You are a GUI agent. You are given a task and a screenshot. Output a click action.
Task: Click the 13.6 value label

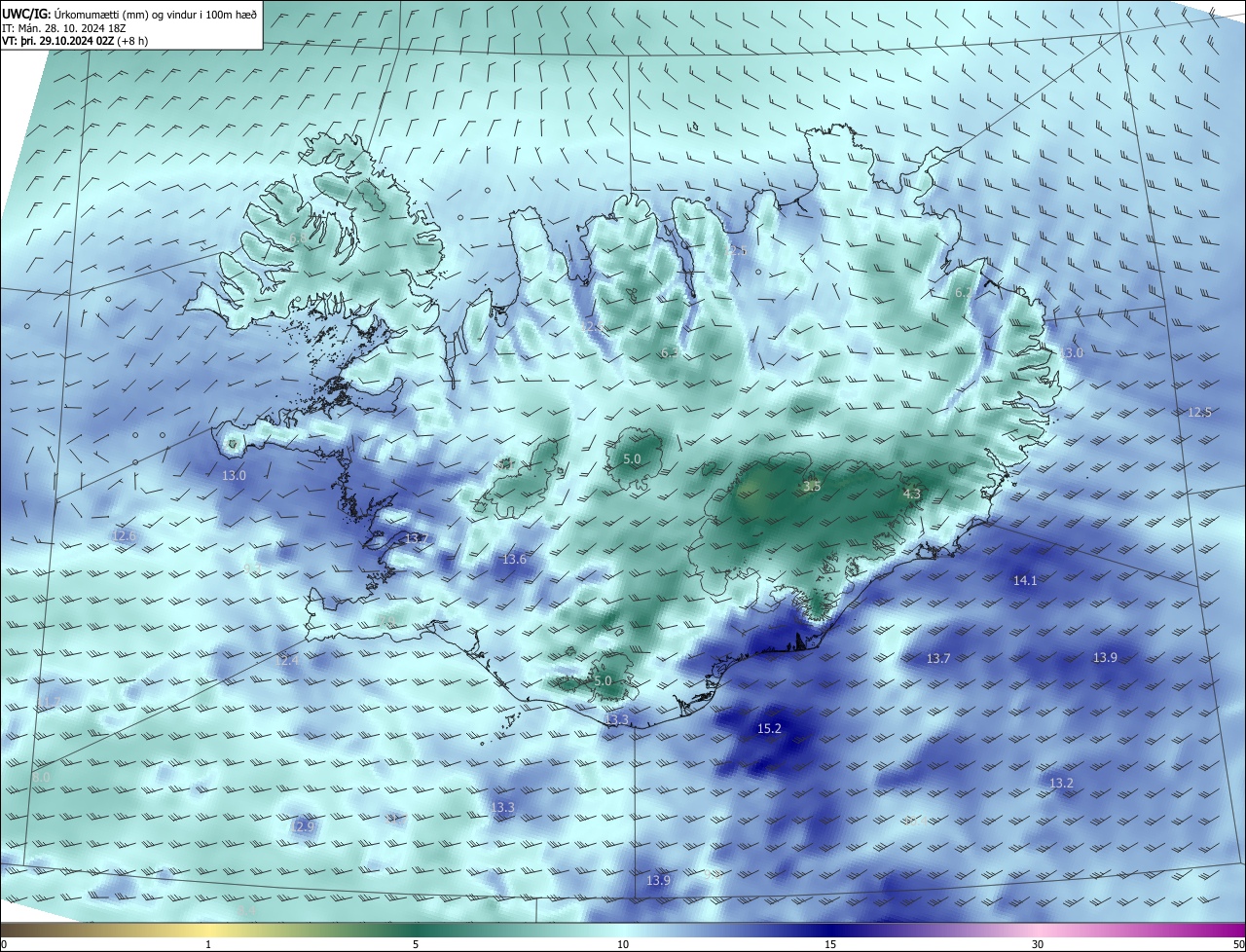[x=514, y=559]
